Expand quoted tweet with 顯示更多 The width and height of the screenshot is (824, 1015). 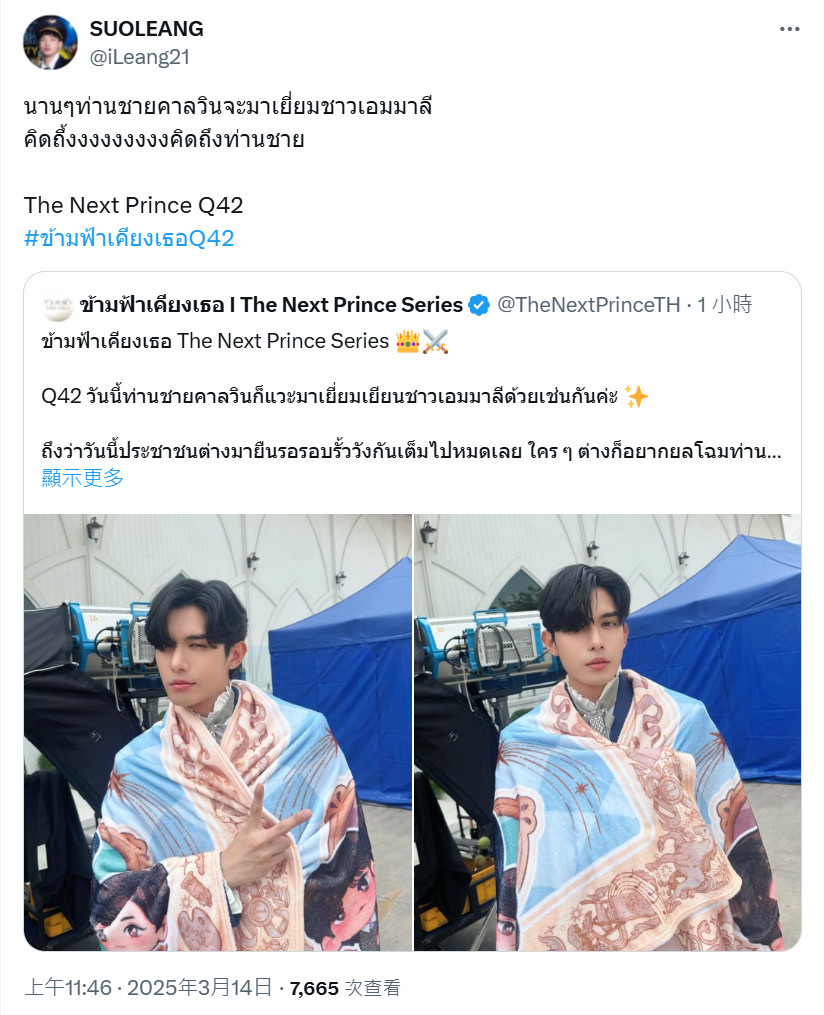(82, 478)
